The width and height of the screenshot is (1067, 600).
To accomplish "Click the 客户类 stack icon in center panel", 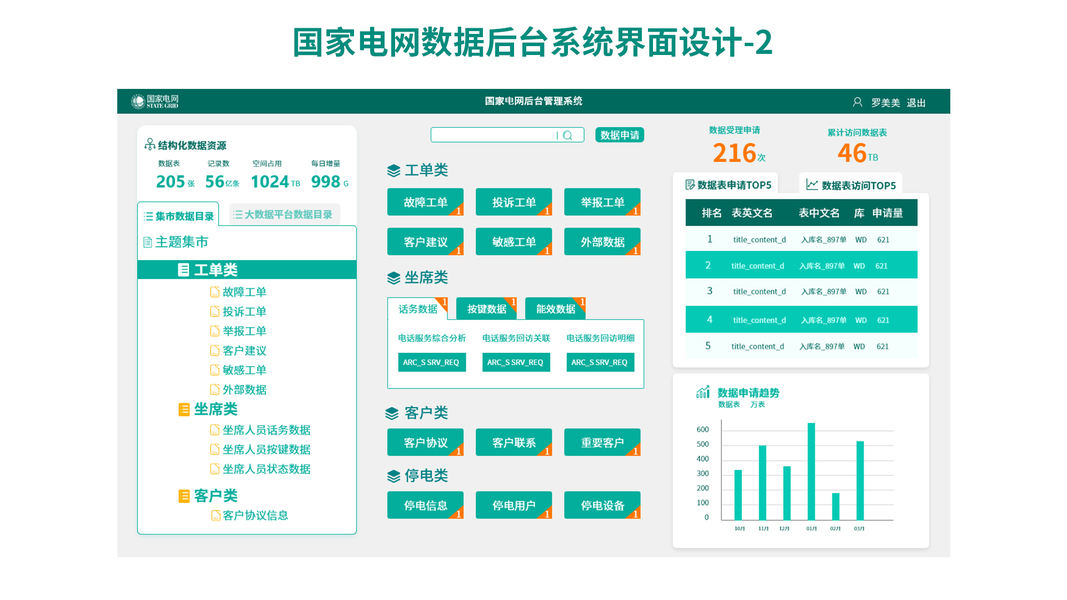I will (x=392, y=414).
